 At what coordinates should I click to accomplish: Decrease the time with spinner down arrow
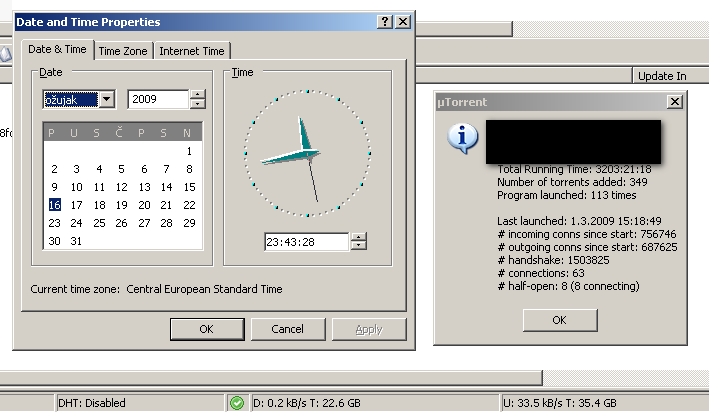359,246
